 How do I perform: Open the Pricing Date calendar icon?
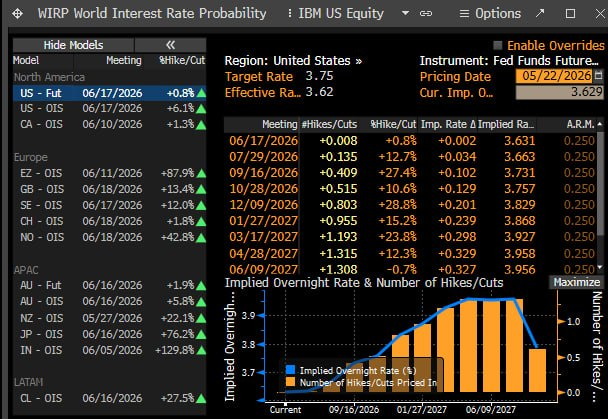[x=598, y=75]
